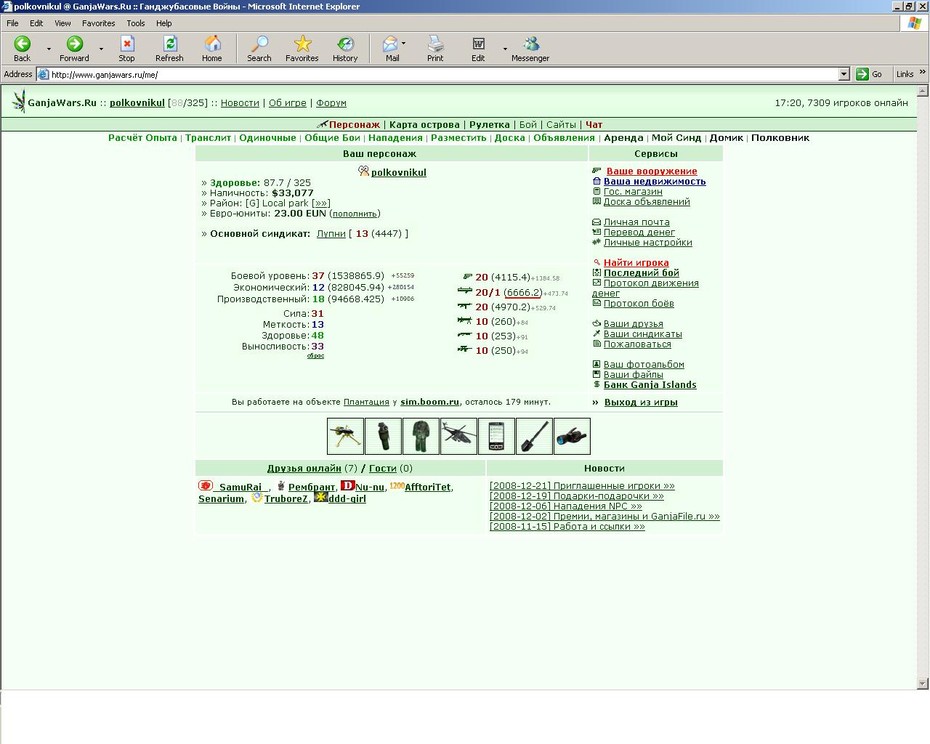Open Ваша недвижимость service link
Image resolution: width=930 pixels, height=744 pixels.
click(x=654, y=182)
